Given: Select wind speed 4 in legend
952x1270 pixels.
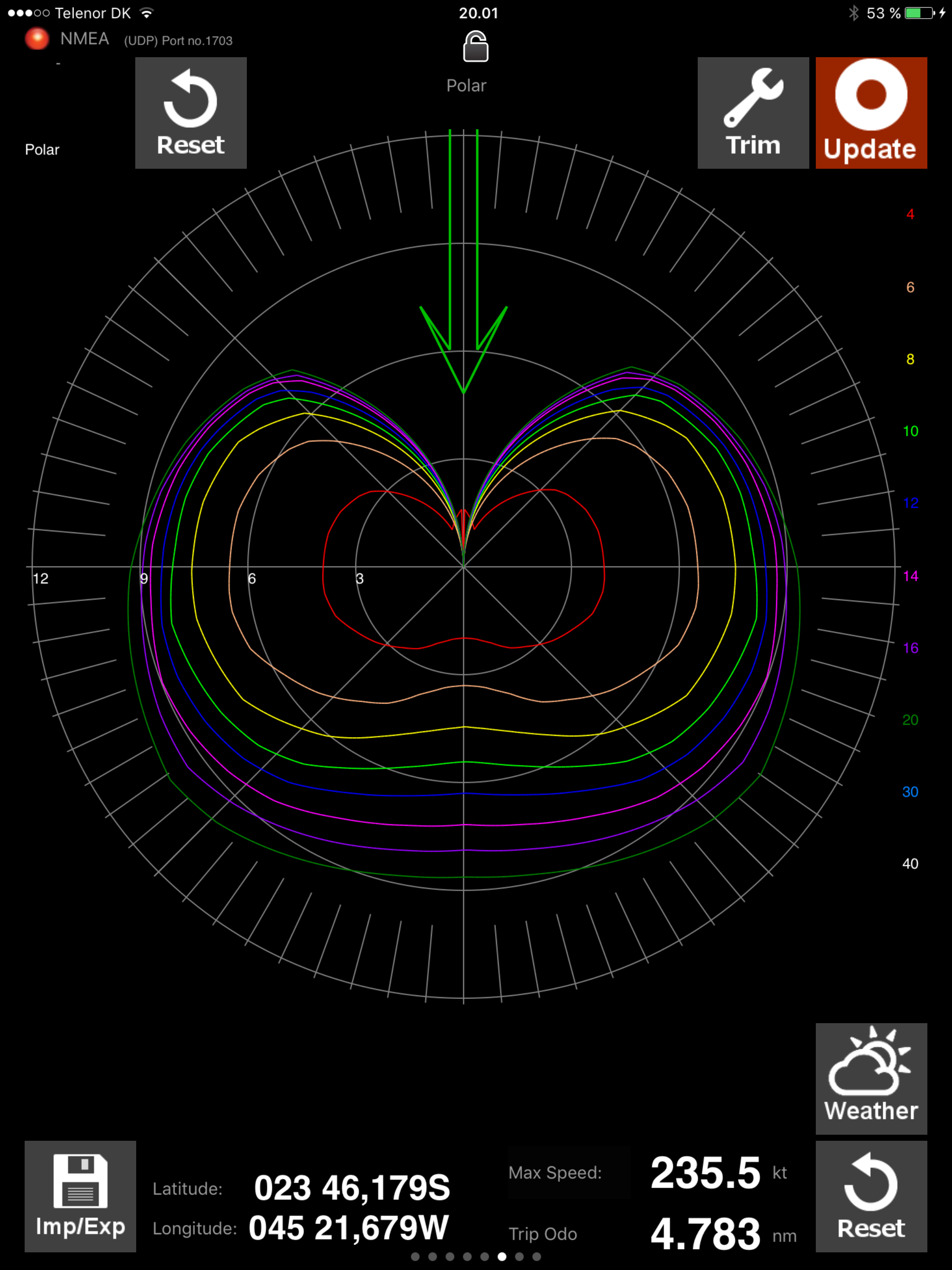Looking at the screenshot, I should point(910,214).
